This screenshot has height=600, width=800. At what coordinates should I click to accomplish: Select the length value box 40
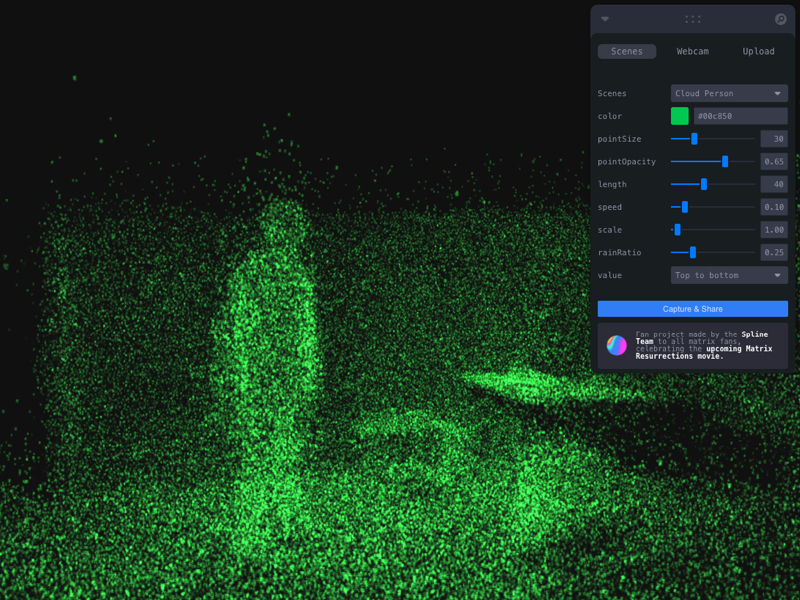[x=774, y=184]
